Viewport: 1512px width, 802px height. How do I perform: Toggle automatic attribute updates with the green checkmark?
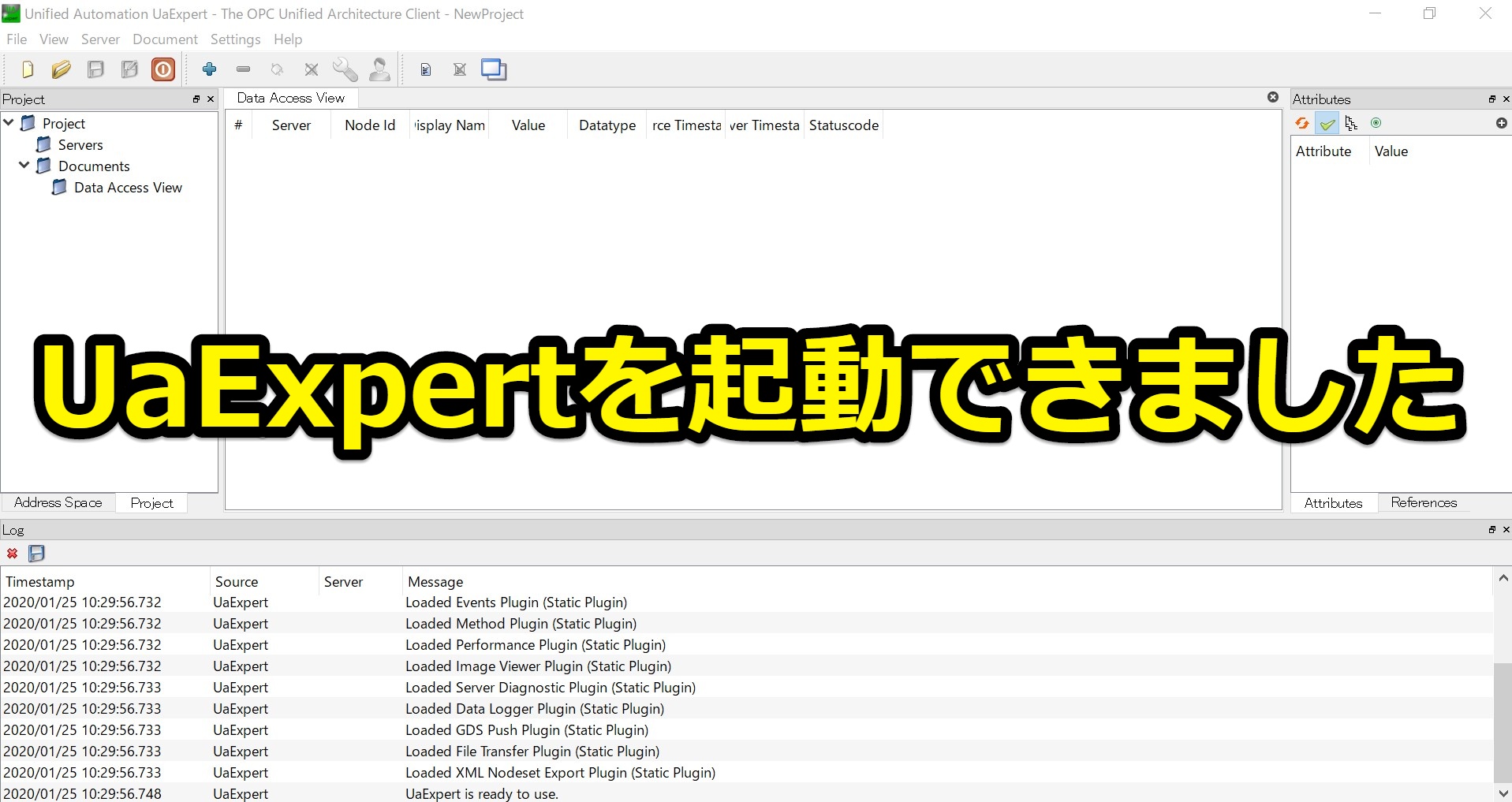(x=1327, y=123)
